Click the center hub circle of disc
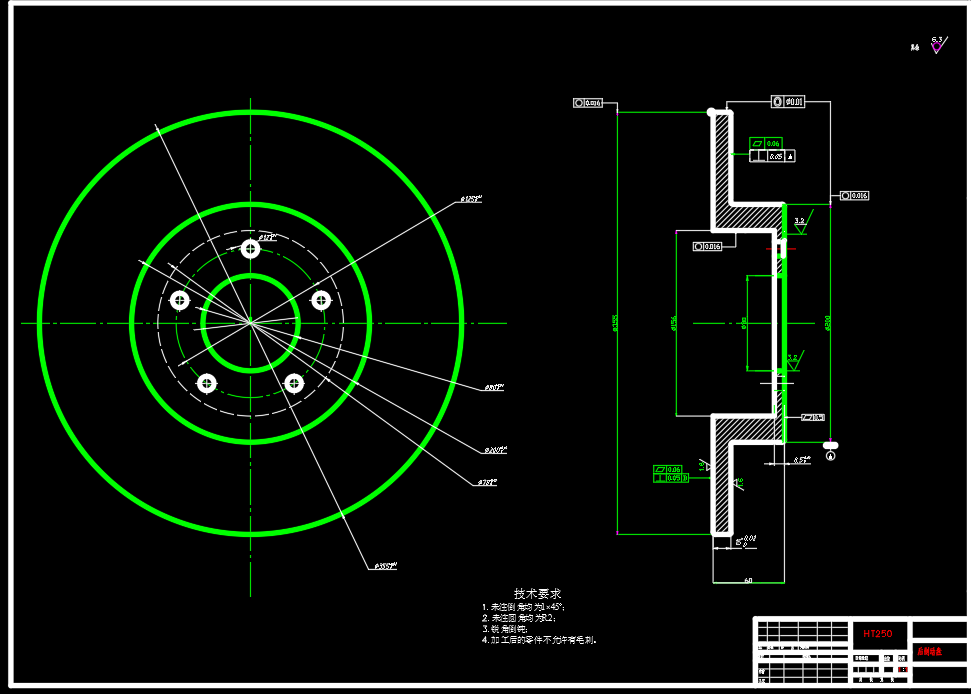The width and height of the screenshot is (971, 694). pos(250,323)
